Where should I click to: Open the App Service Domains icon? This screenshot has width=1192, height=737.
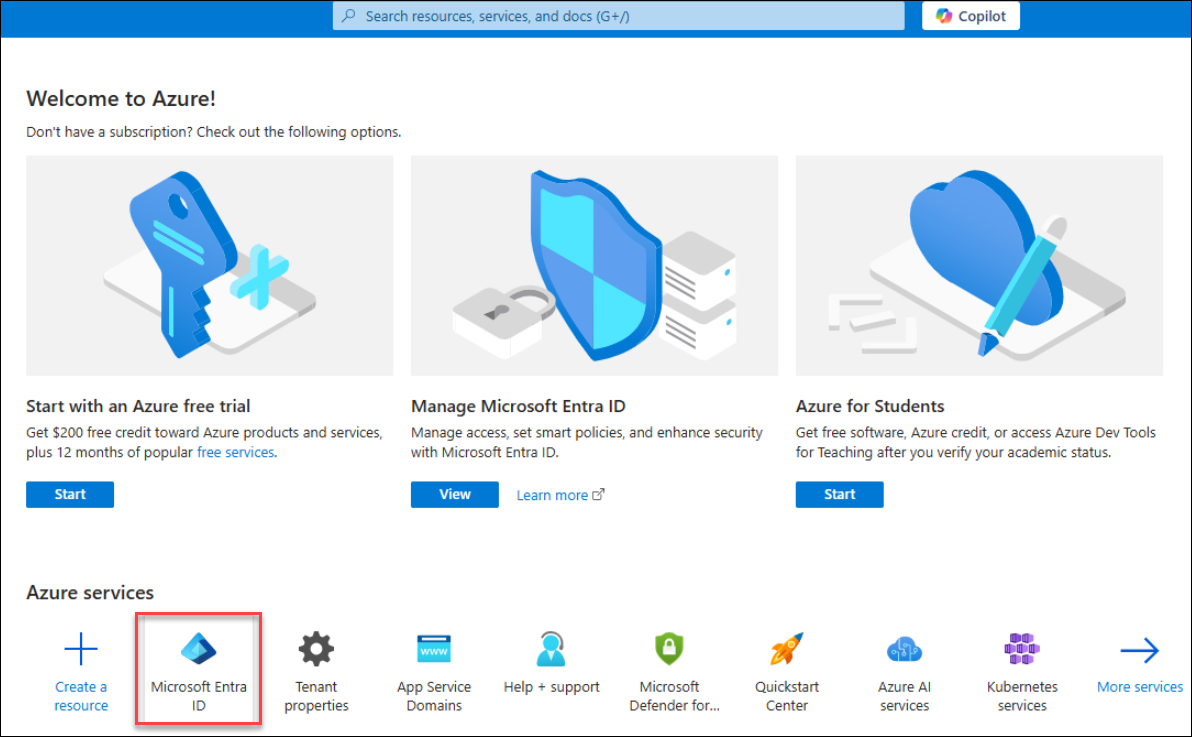(x=434, y=649)
